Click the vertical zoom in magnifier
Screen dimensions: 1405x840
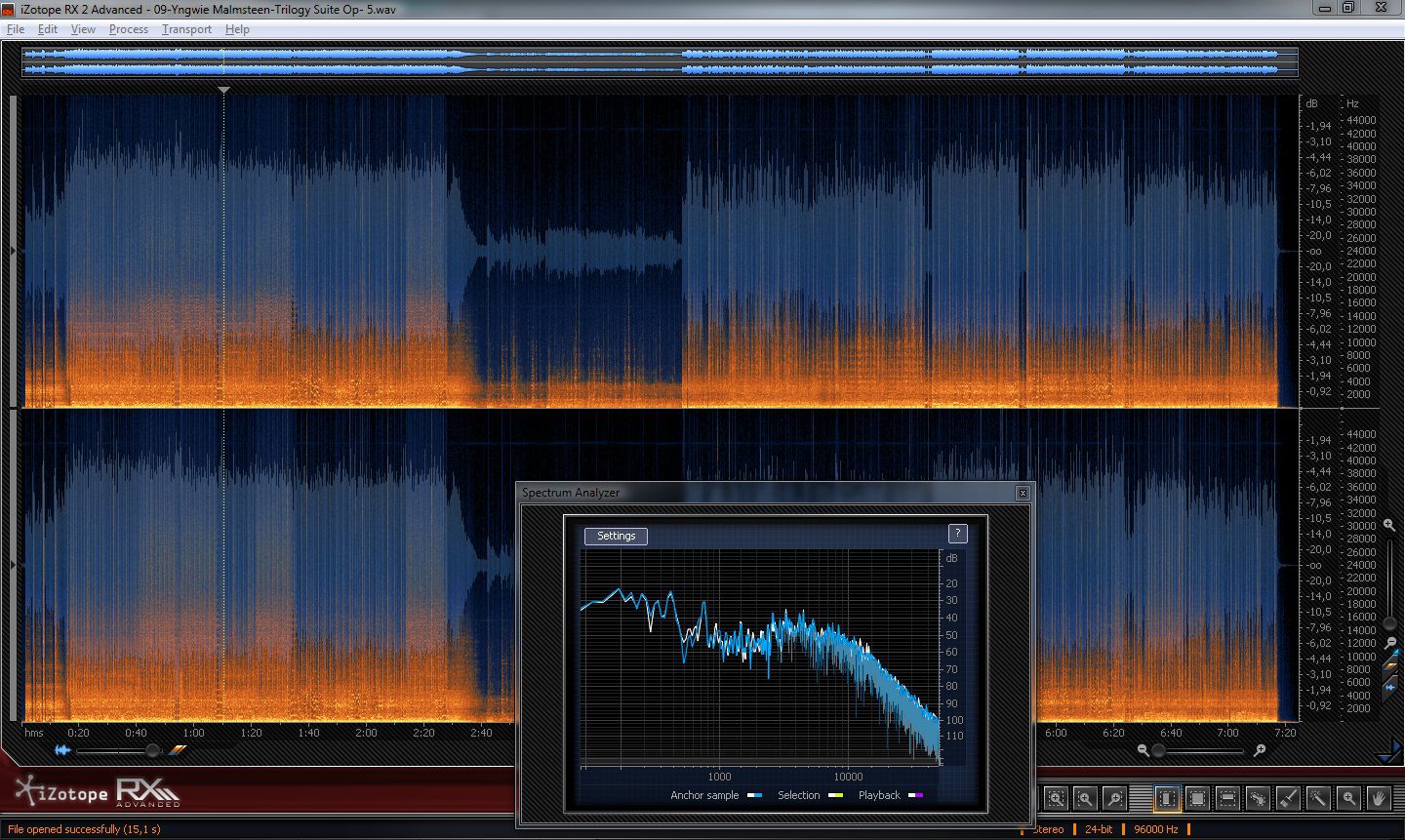pos(1389,525)
